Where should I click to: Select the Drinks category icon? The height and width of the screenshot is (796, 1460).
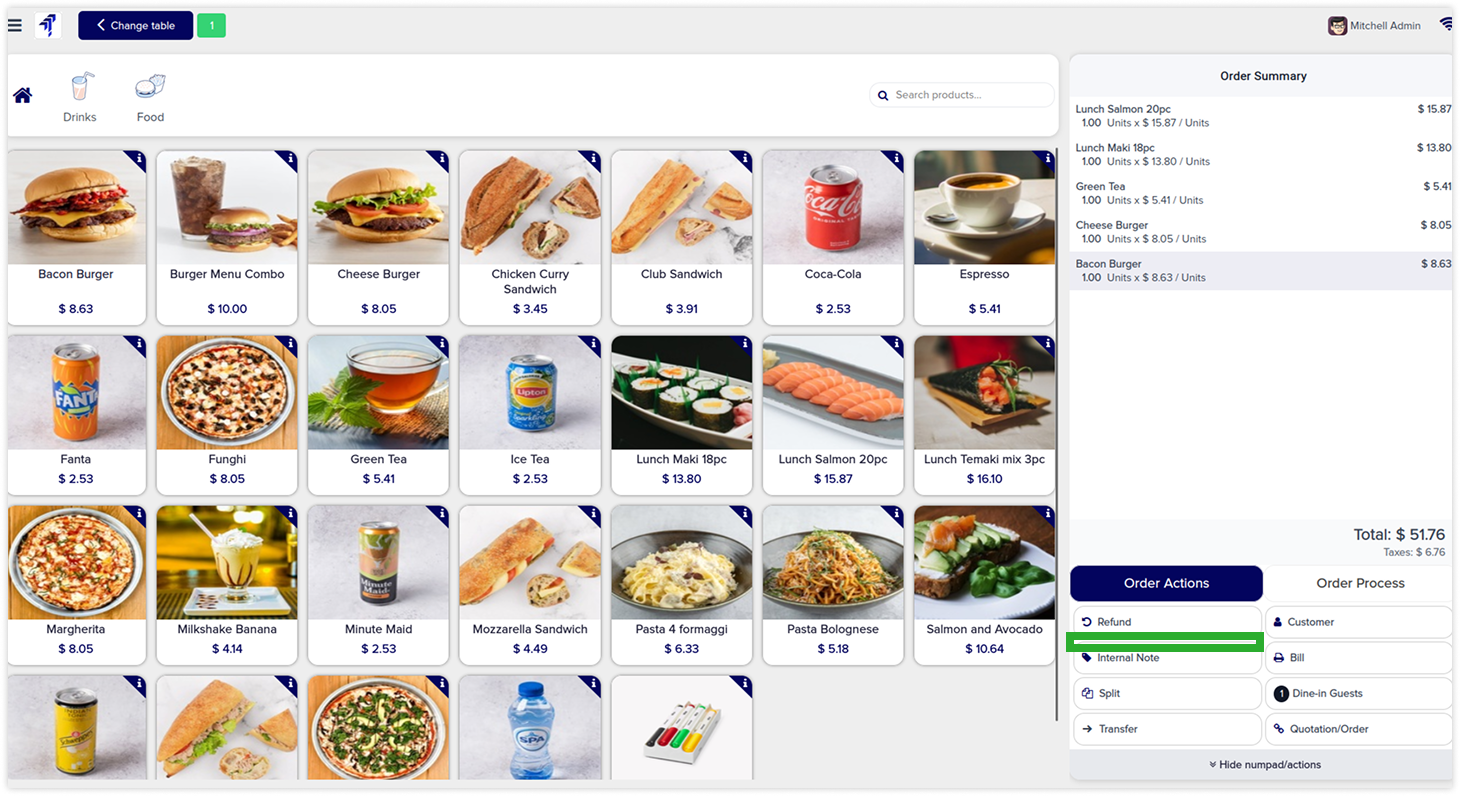click(80, 97)
